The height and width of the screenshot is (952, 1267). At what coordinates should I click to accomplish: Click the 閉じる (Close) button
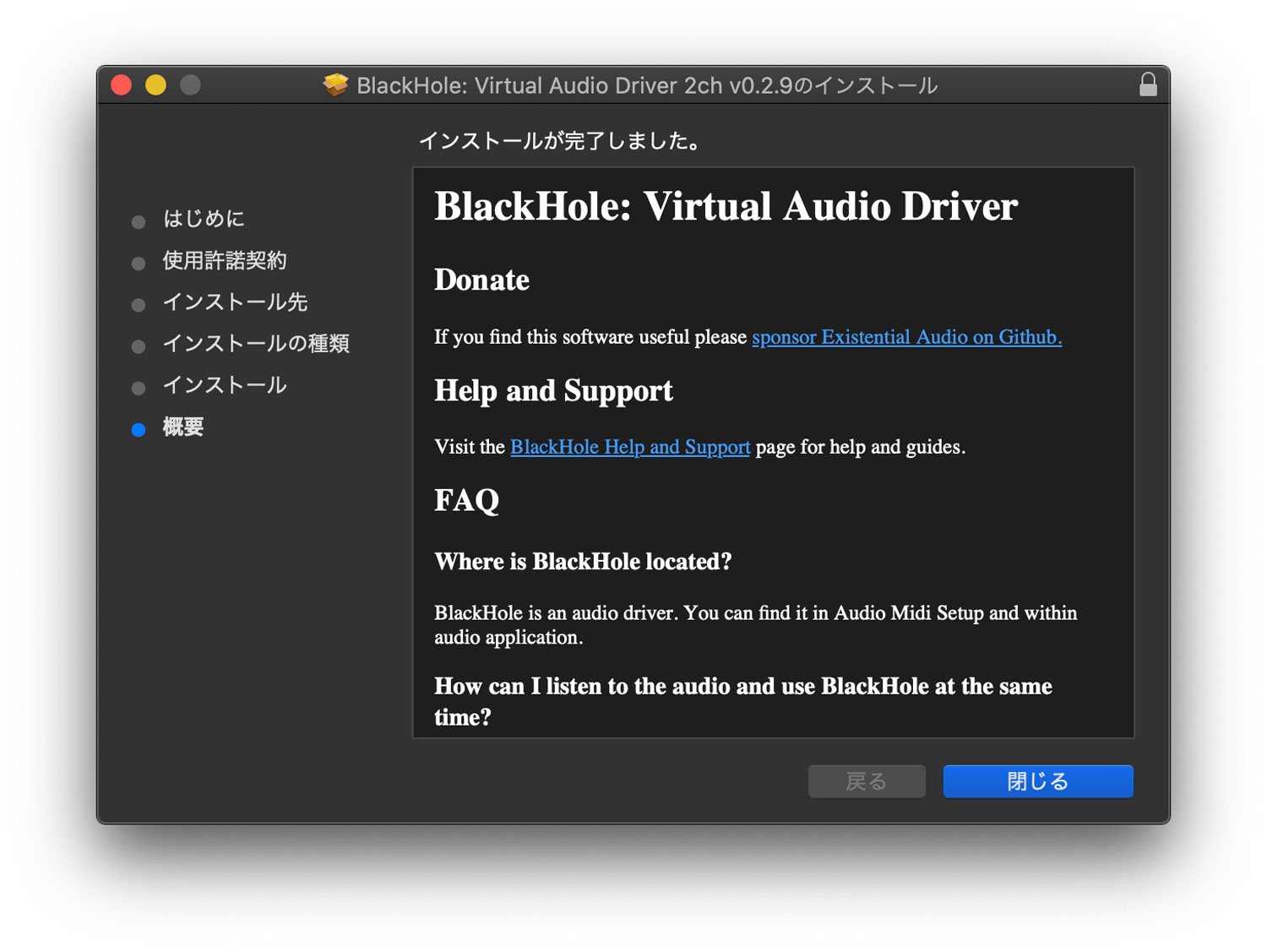click(1038, 781)
